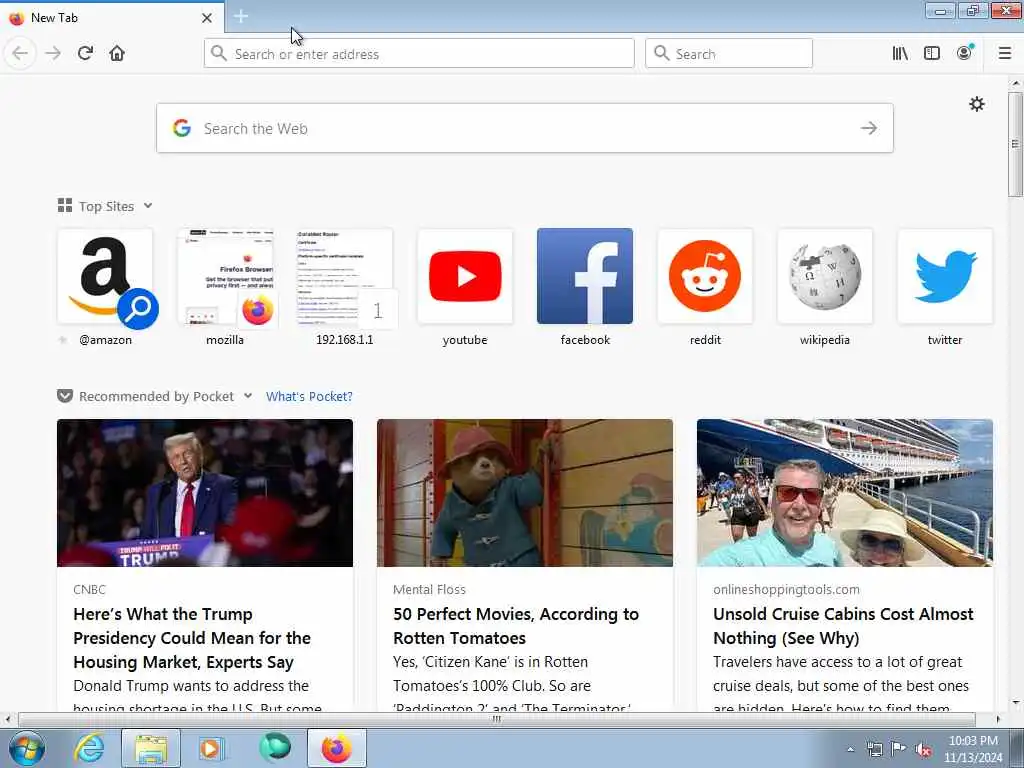Open the @amazon top site tile
This screenshot has height=768, width=1024.
coord(105,276)
